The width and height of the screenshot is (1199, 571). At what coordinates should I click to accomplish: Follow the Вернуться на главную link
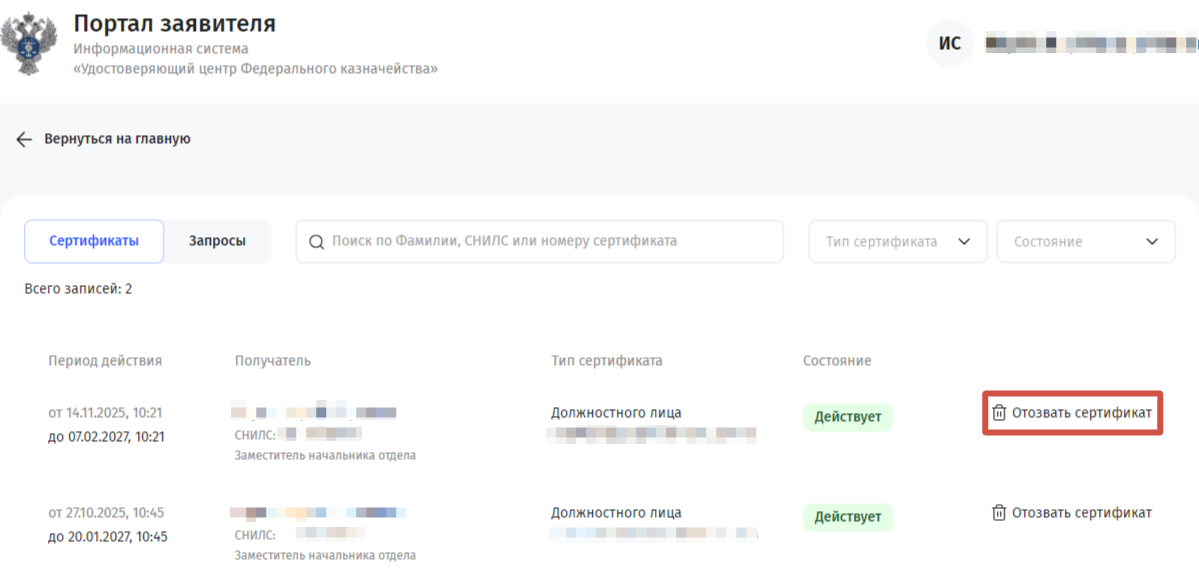click(x=117, y=139)
